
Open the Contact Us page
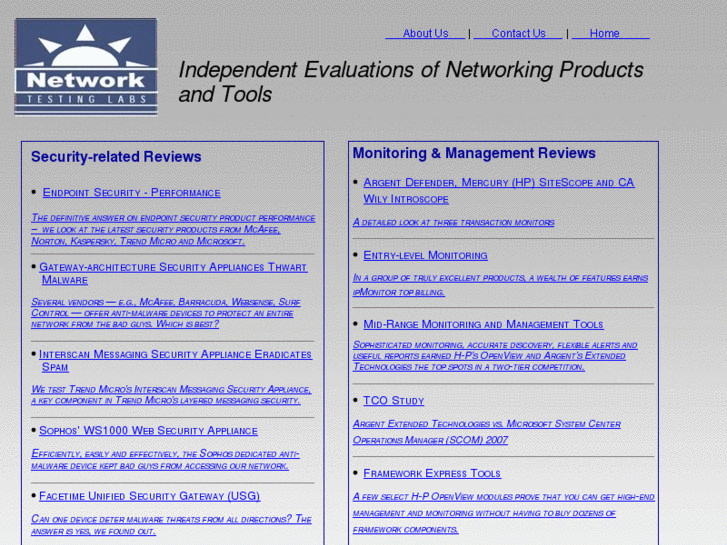[518, 33]
